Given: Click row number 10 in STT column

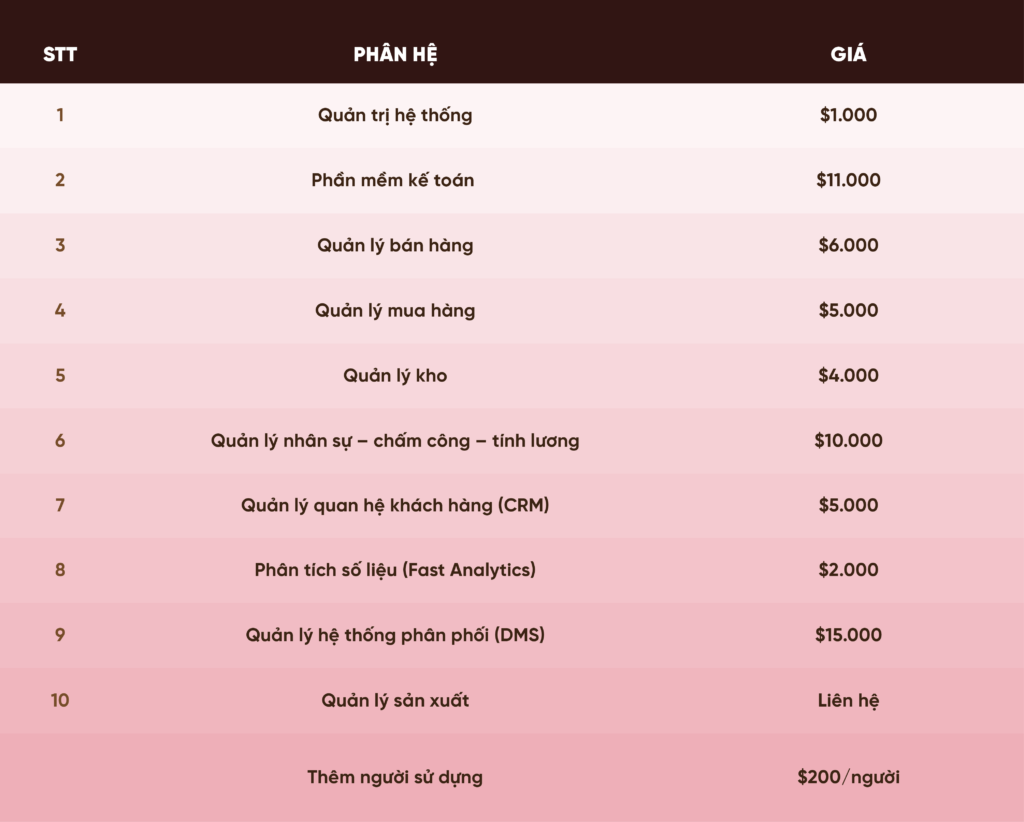Looking at the screenshot, I should click(60, 701).
